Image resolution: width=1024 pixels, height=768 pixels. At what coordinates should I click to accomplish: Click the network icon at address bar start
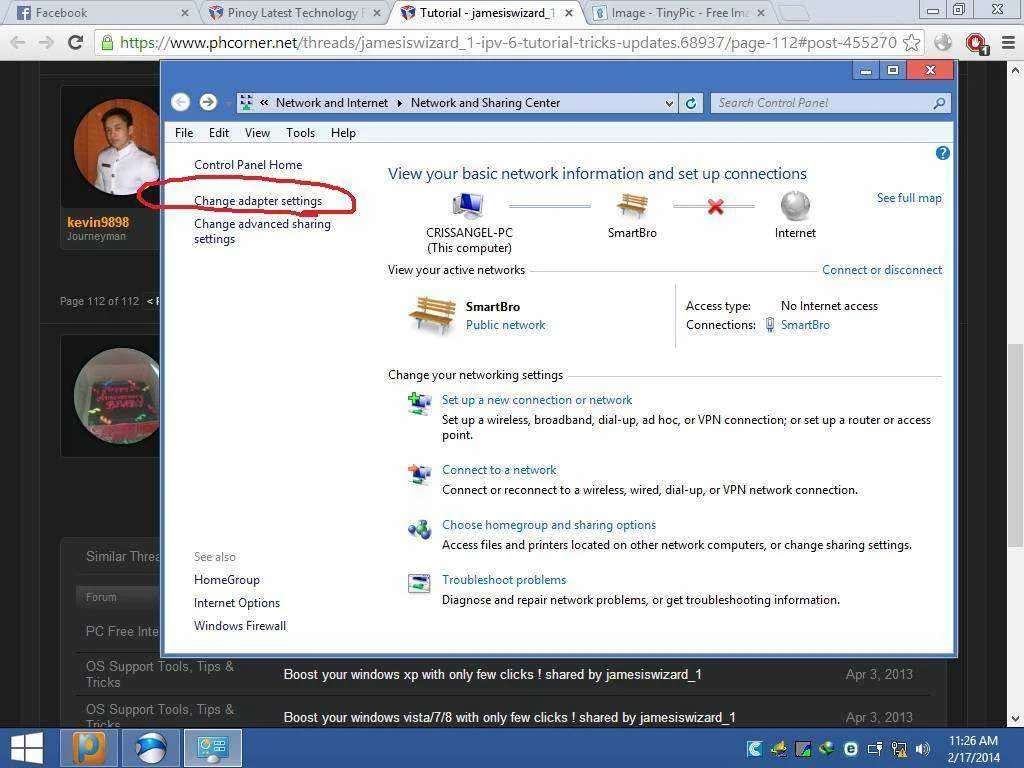246,103
